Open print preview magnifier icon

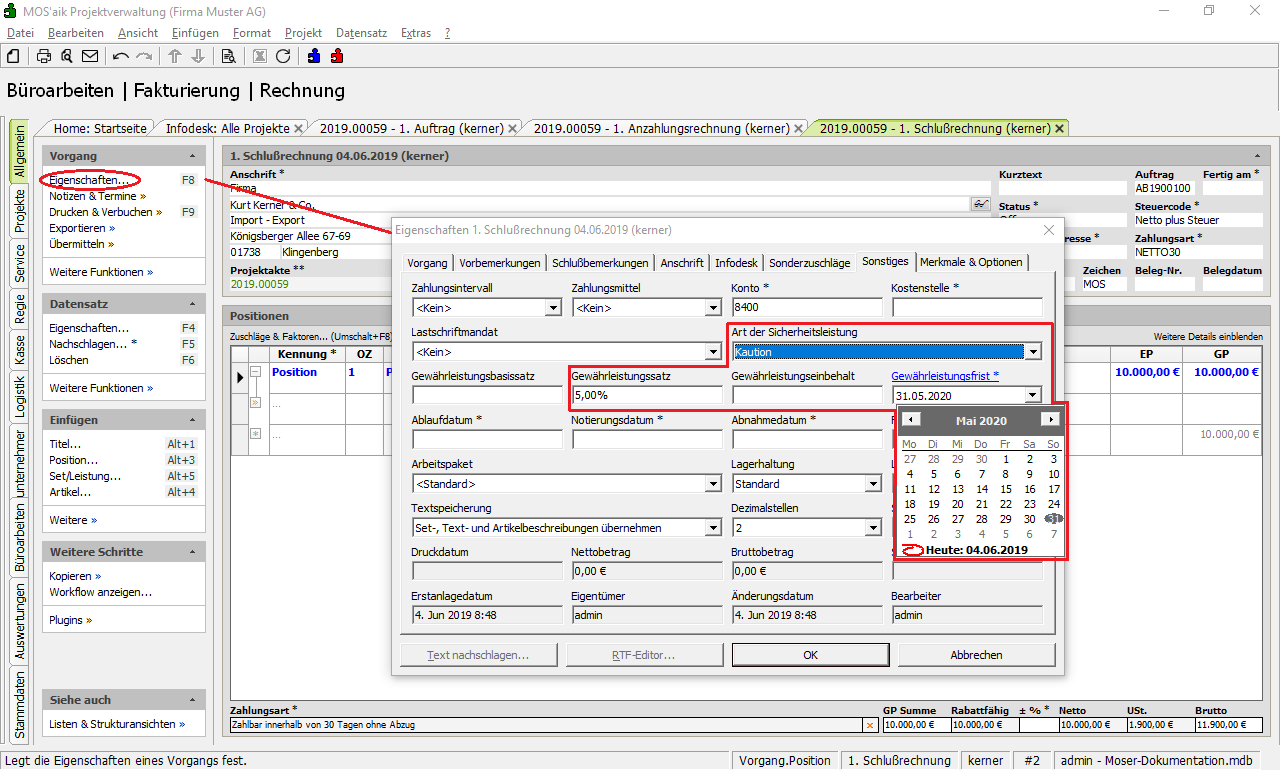[67, 56]
